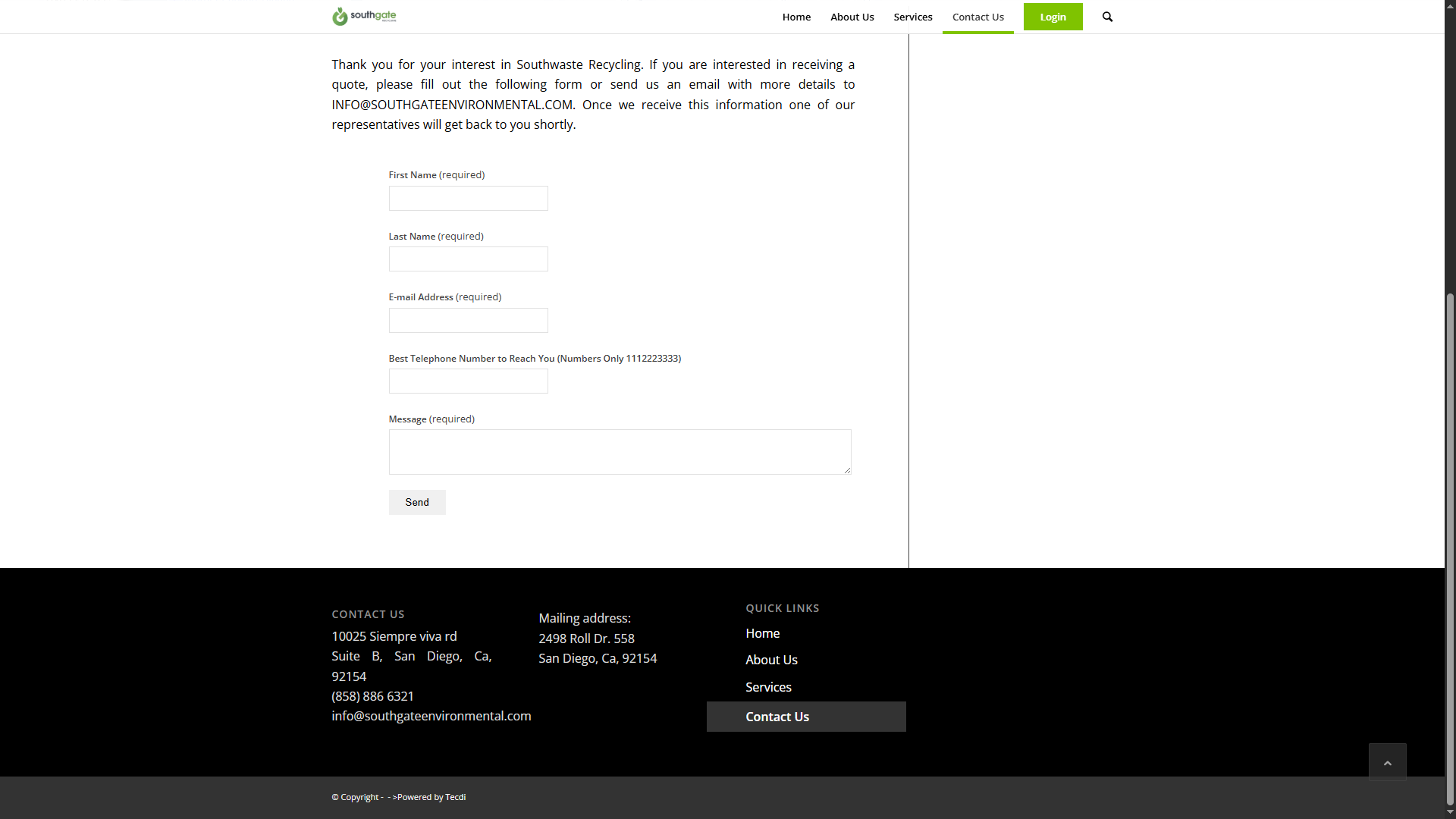The image size is (1456, 819).
Task: Select Contact Us nav menu item
Action: (977, 17)
